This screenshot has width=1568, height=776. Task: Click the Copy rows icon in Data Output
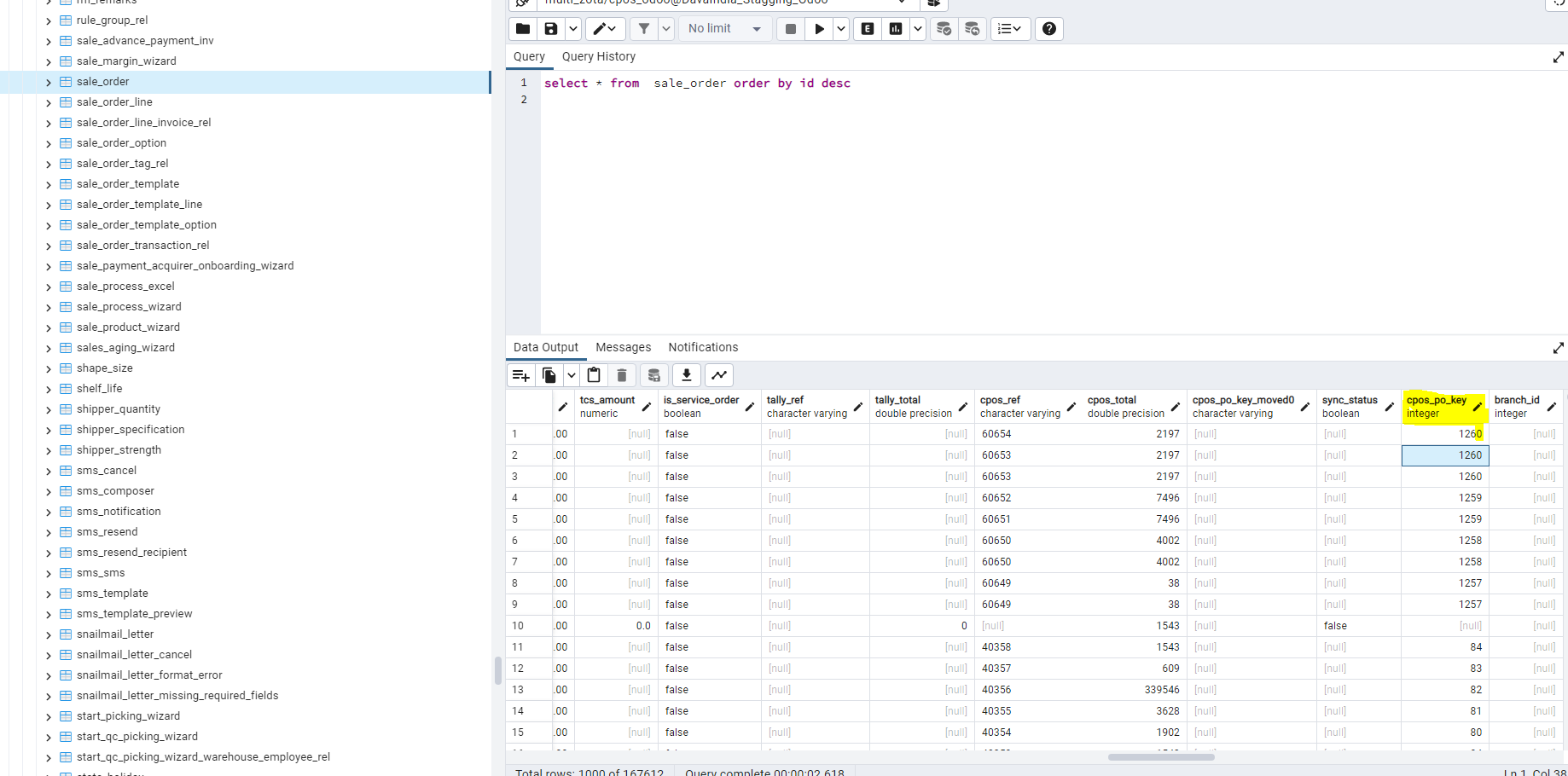[549, 375]
